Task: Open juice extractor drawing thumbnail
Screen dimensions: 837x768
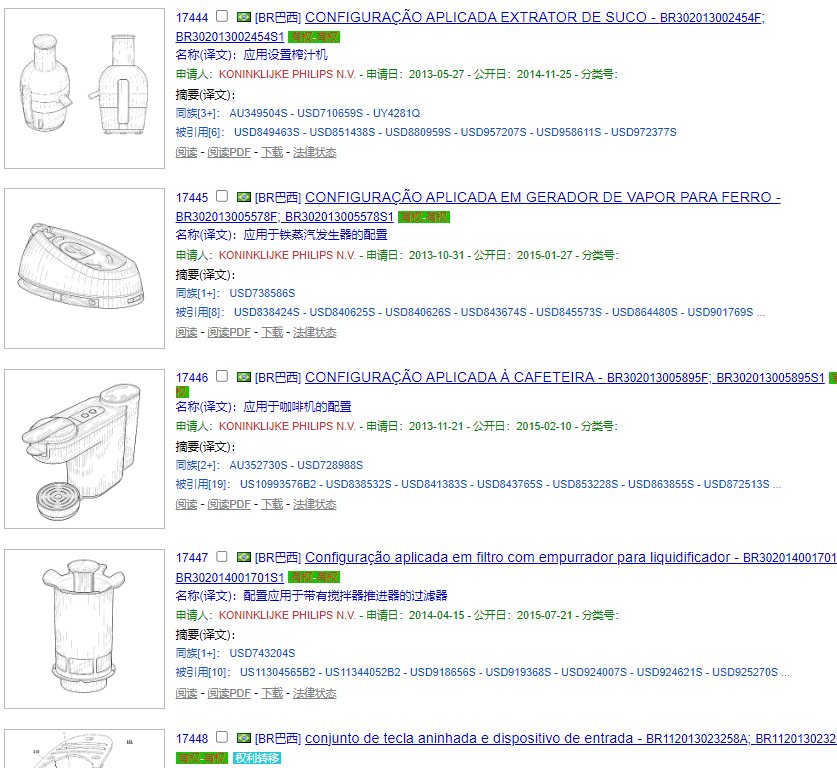Action: (84, 88)
